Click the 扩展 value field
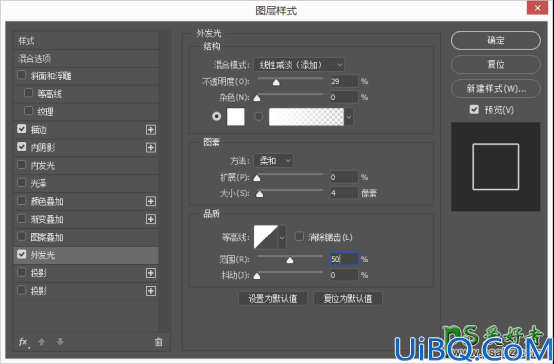 click(344, 177)
